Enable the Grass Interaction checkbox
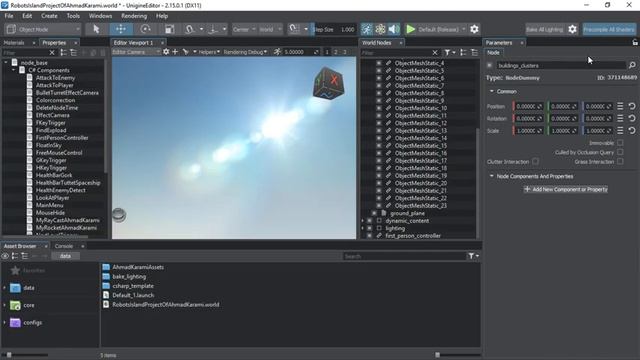Screen dimensions: 640x360 click(x=620, y=162)
